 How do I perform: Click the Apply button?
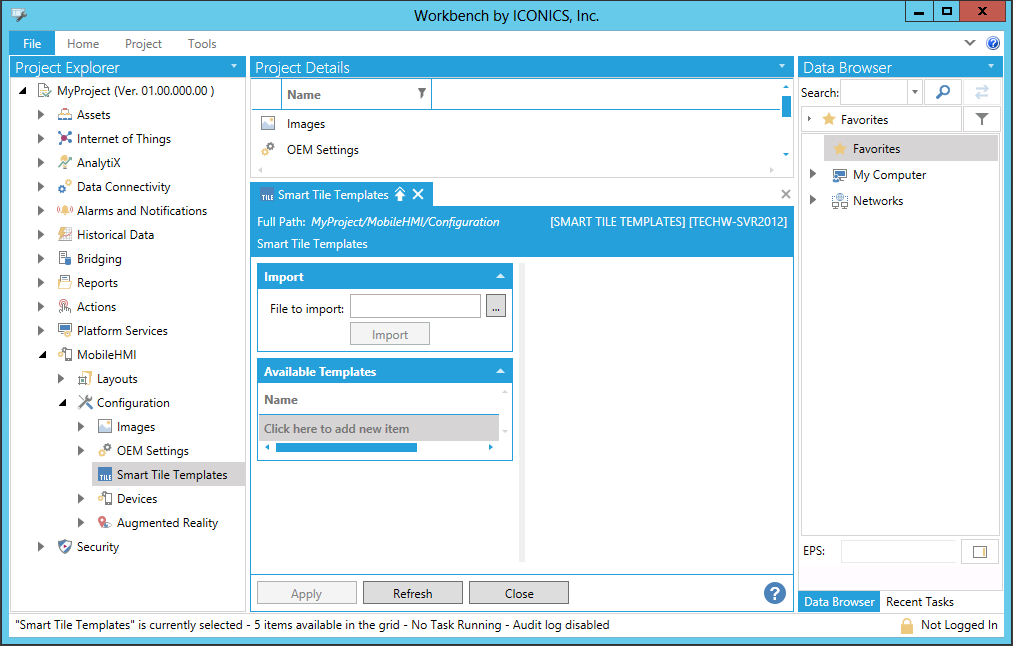(x=307, y=593)
